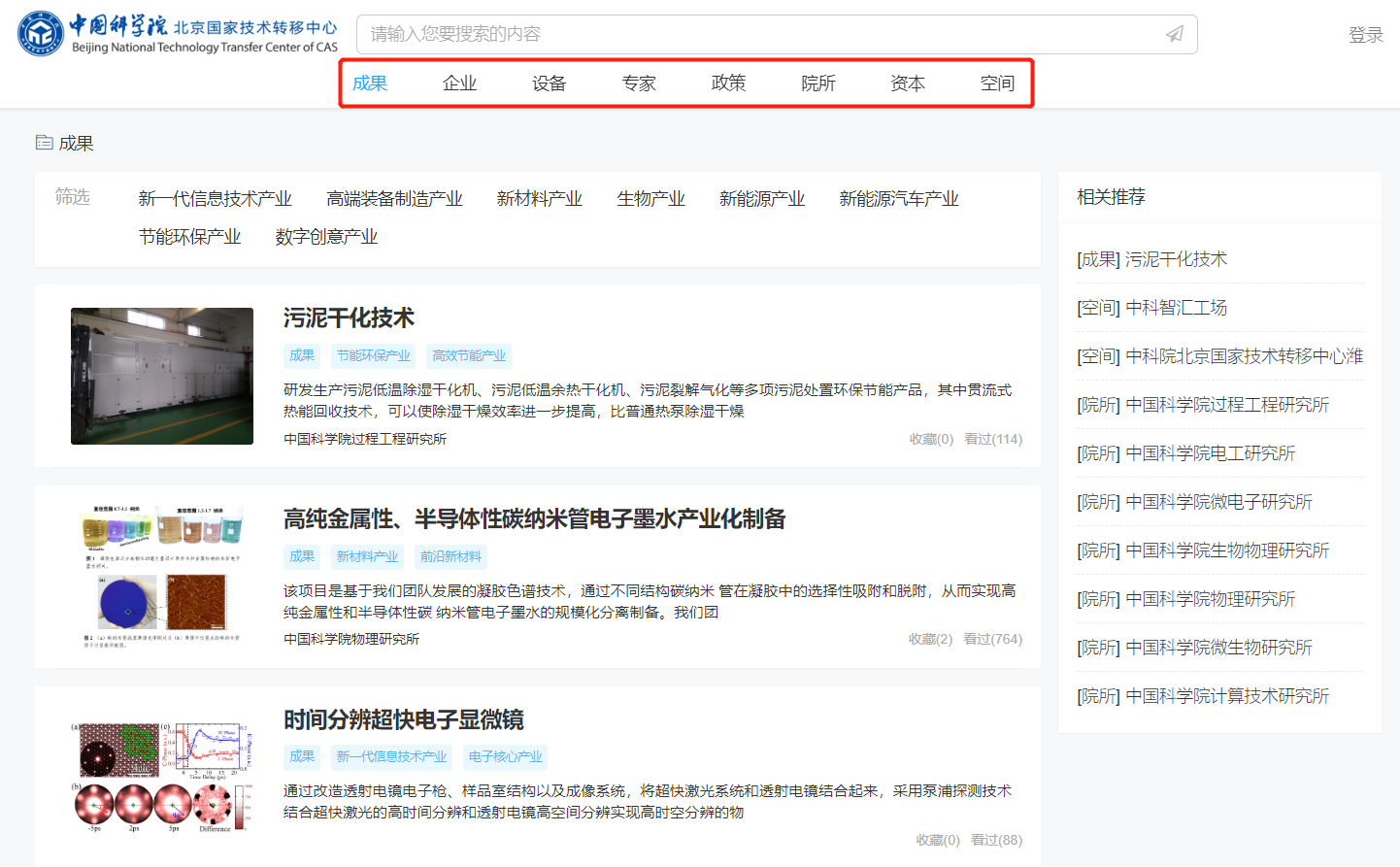Open the 时间分辨超快电子显微镜 thumbnail
1400x867 pixels.
[x=162, y=778]
